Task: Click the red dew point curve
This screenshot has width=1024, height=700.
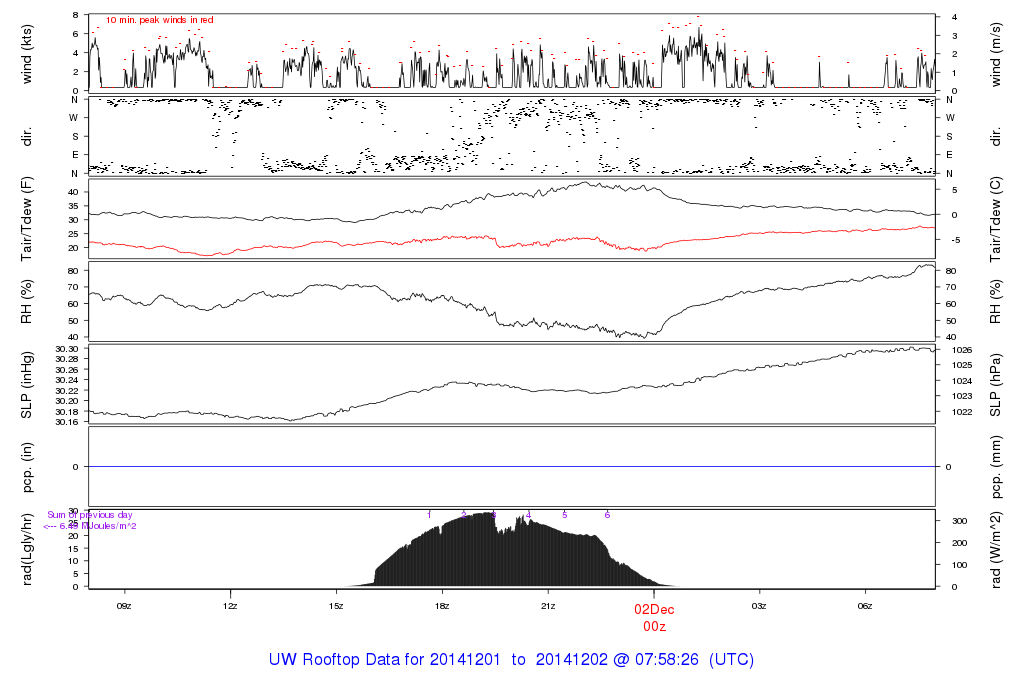Action: (512, 242)
